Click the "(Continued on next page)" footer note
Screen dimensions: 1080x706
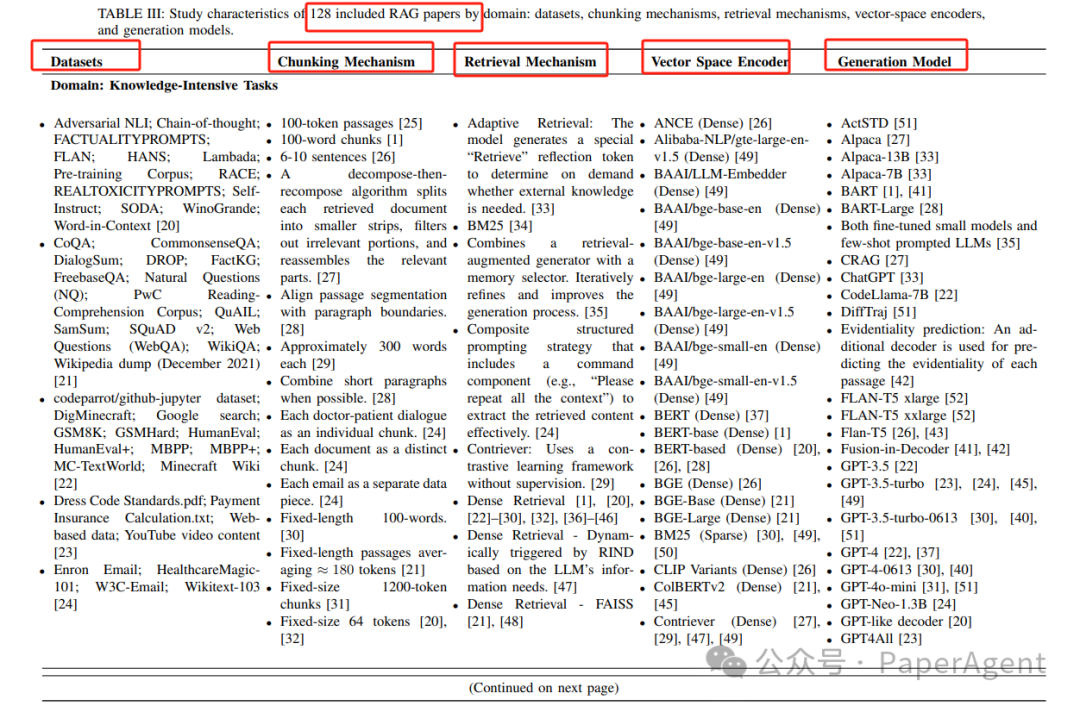[543, 687]
